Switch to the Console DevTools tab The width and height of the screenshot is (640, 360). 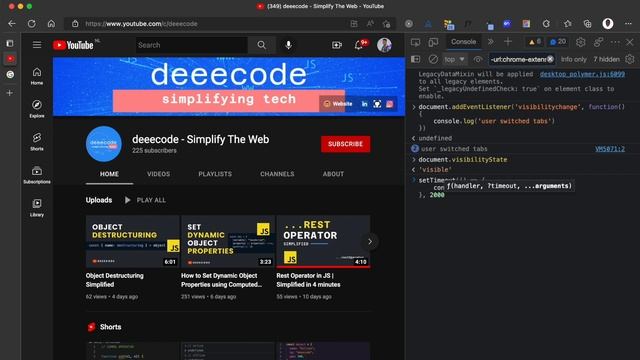click(x=463, y=42)
